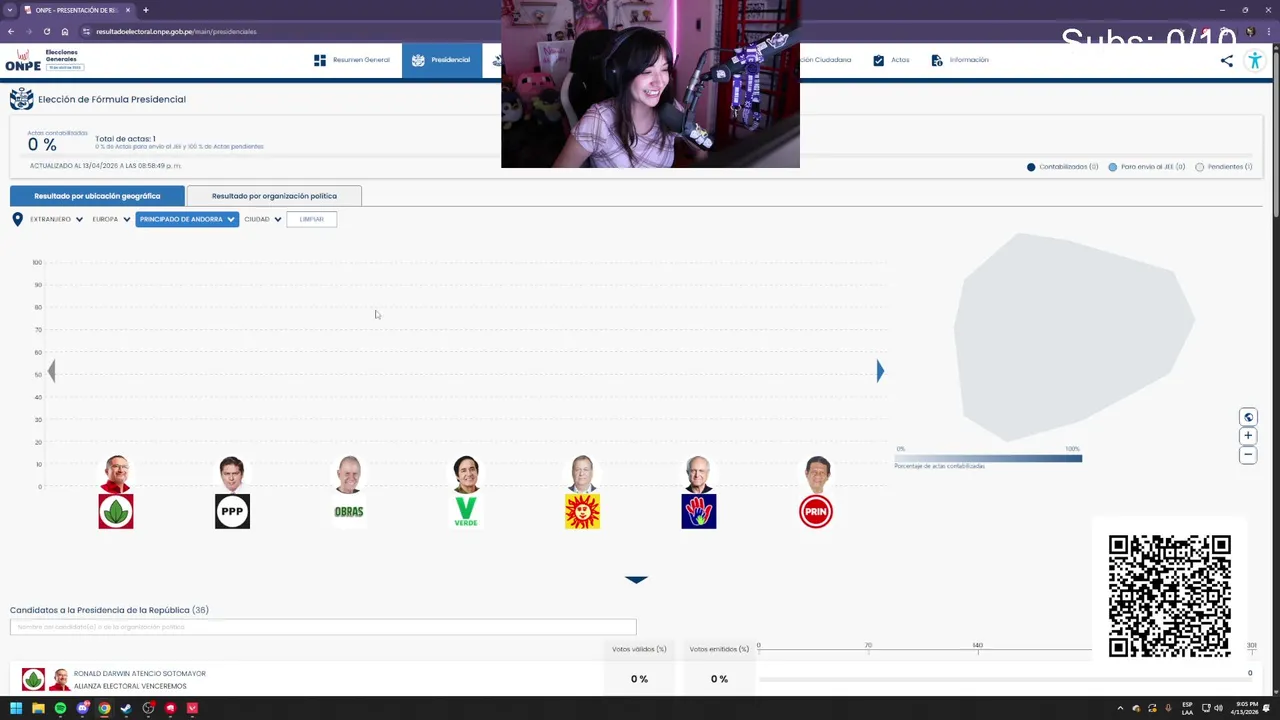The image size is (1280, 720).
Task: Click the PPP party logo
Action: click(232, 511)
